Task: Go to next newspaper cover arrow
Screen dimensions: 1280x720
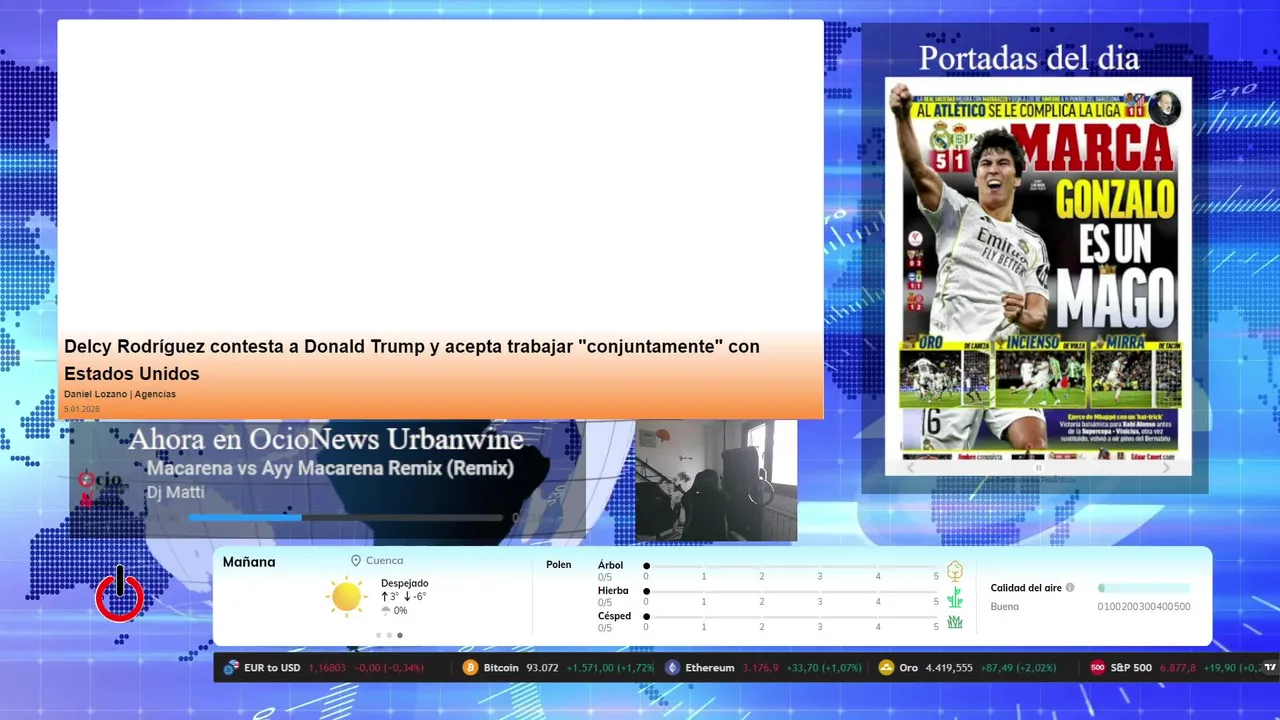Action: point(1166,468)
